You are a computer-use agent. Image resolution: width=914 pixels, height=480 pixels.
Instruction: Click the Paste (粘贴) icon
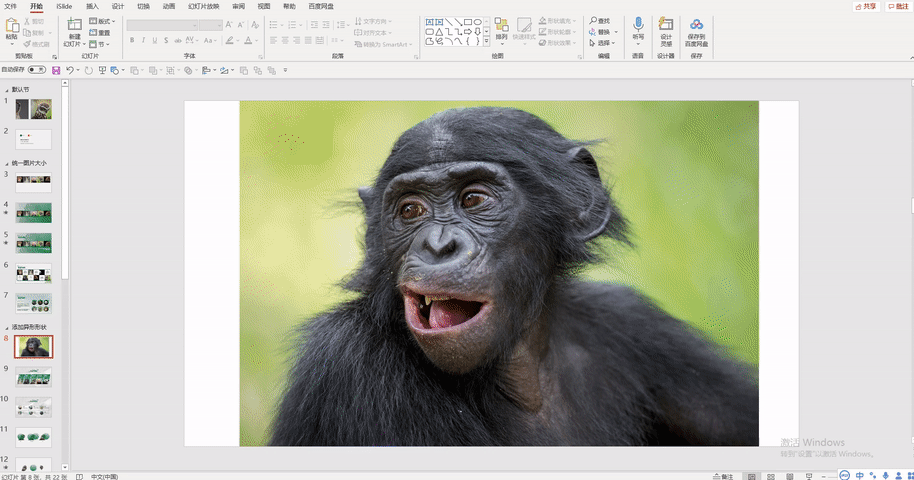(12, 26)
